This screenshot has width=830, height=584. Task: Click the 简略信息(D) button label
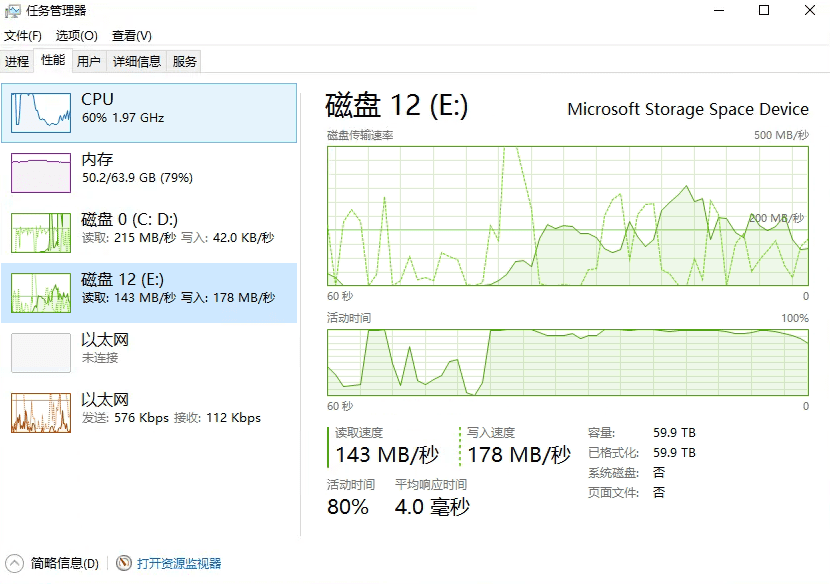tap(65, 564)
